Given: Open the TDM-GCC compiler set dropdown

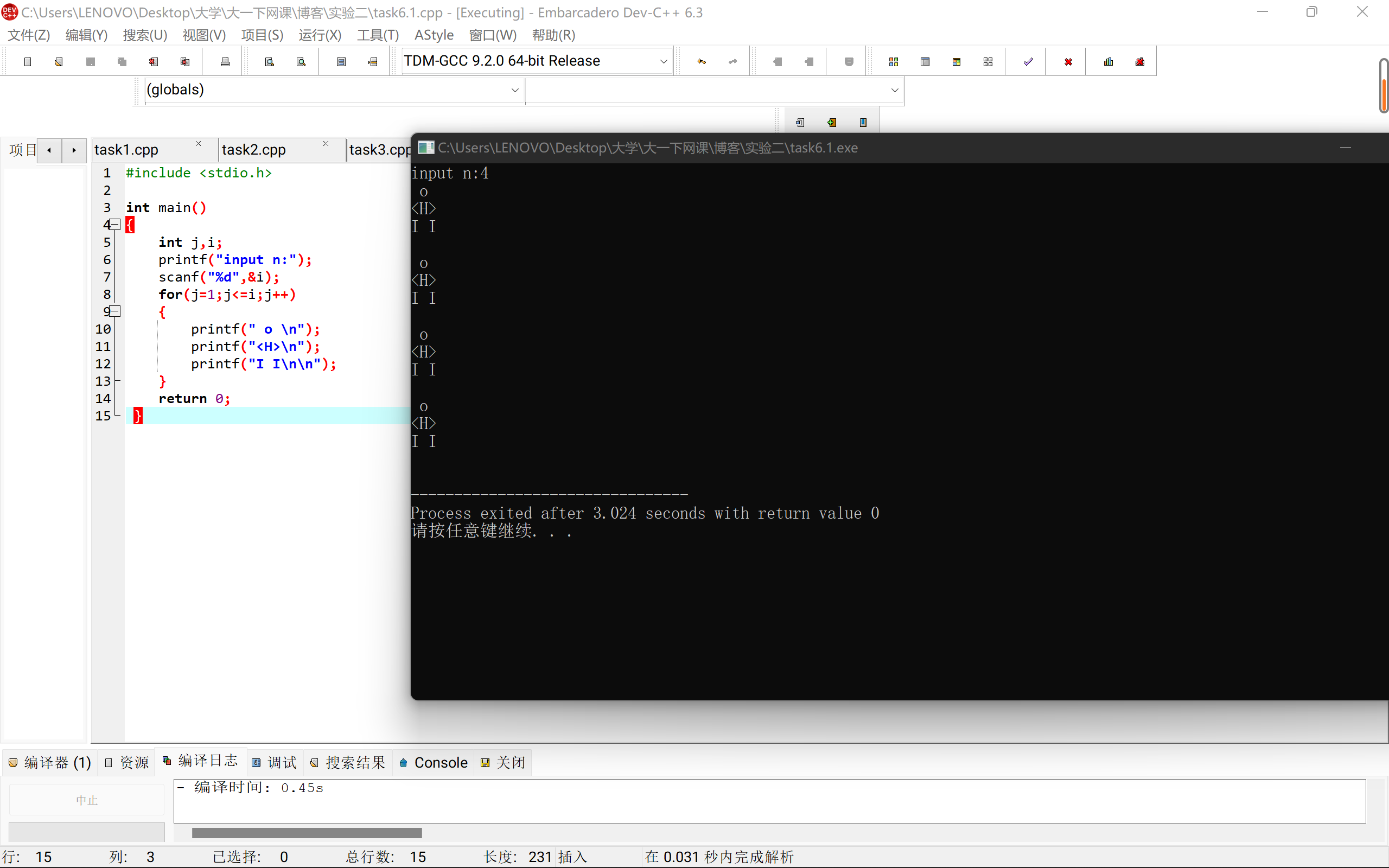Looking at the screenshot, I should coord(663,61).
